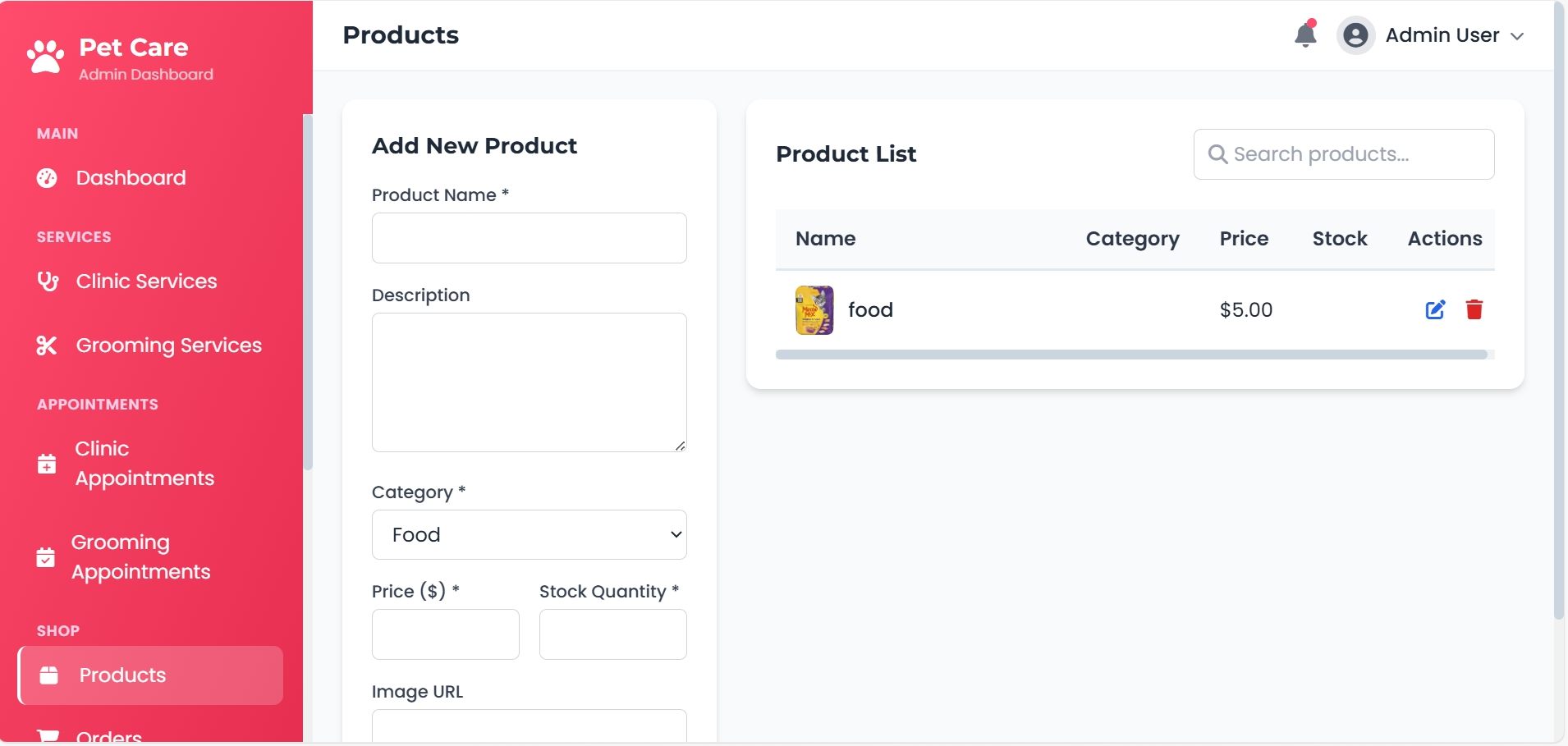Click the food product thumbnail image
The width and height of the screenshot is (1568, 746).
[x=814, y=310]
